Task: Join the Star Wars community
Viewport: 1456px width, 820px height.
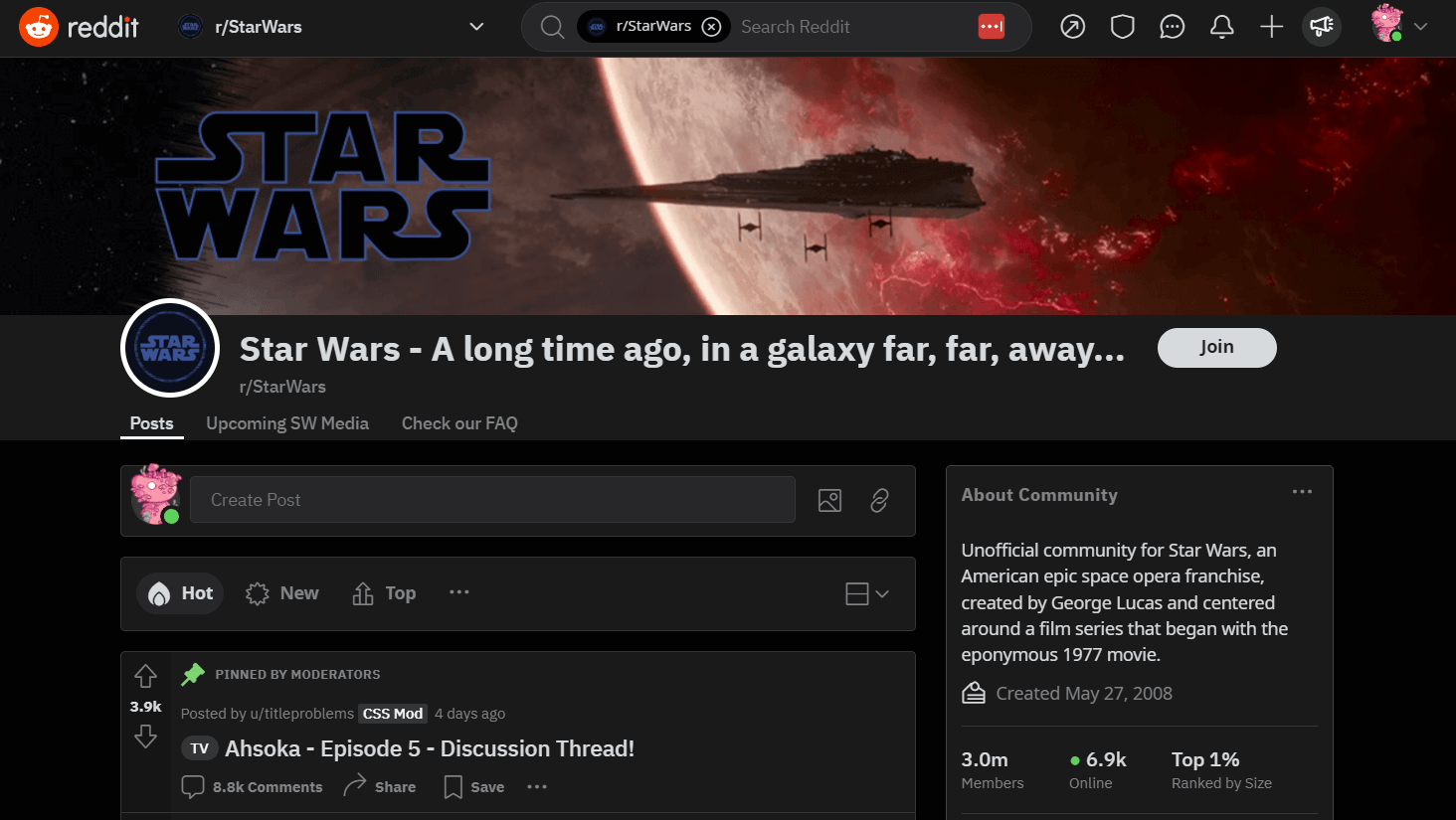Action: [1216, 347]
